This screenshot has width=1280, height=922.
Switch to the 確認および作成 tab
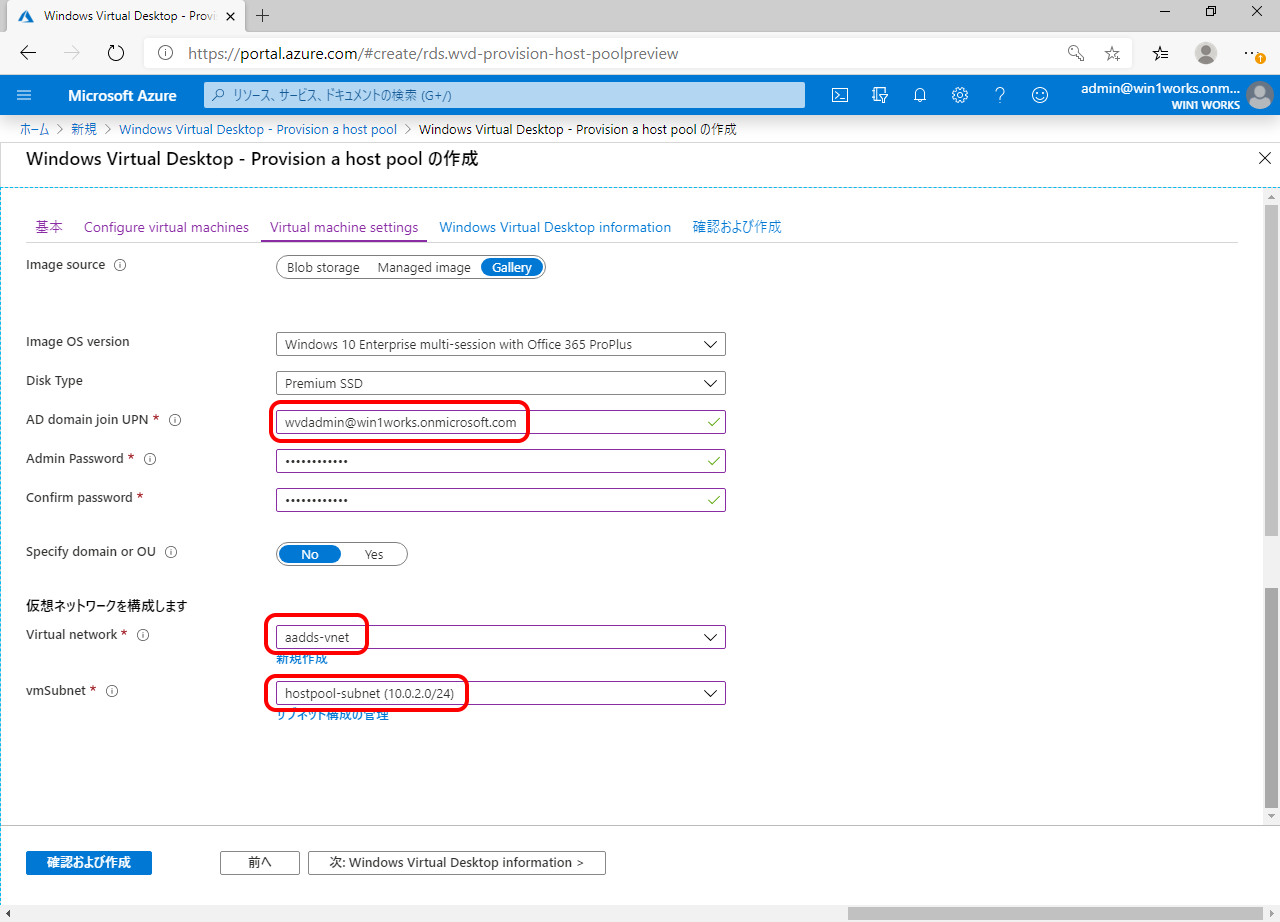(737, 227)
